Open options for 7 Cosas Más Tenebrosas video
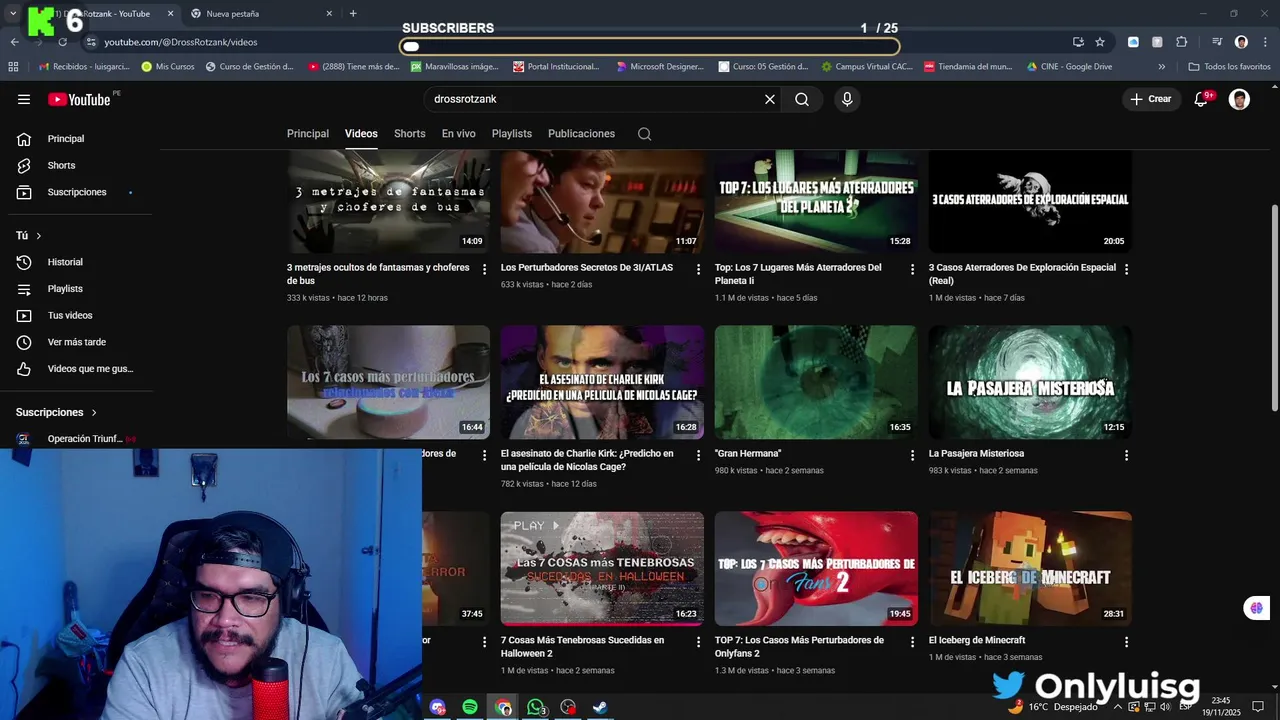 (699, 642)
